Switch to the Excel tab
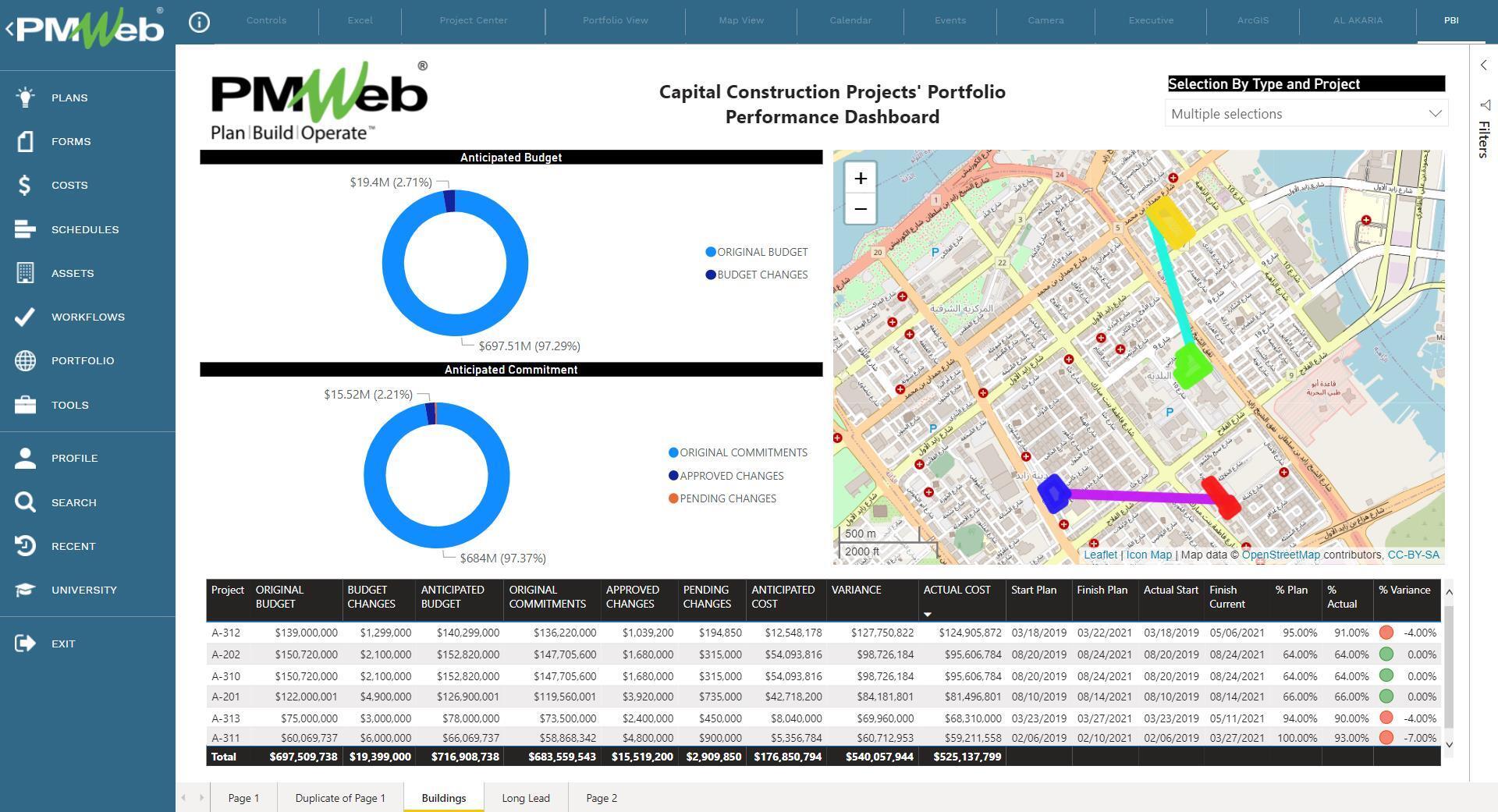Image resolution: width=1498 pixels, height=812 pixels. coord(360,20)
